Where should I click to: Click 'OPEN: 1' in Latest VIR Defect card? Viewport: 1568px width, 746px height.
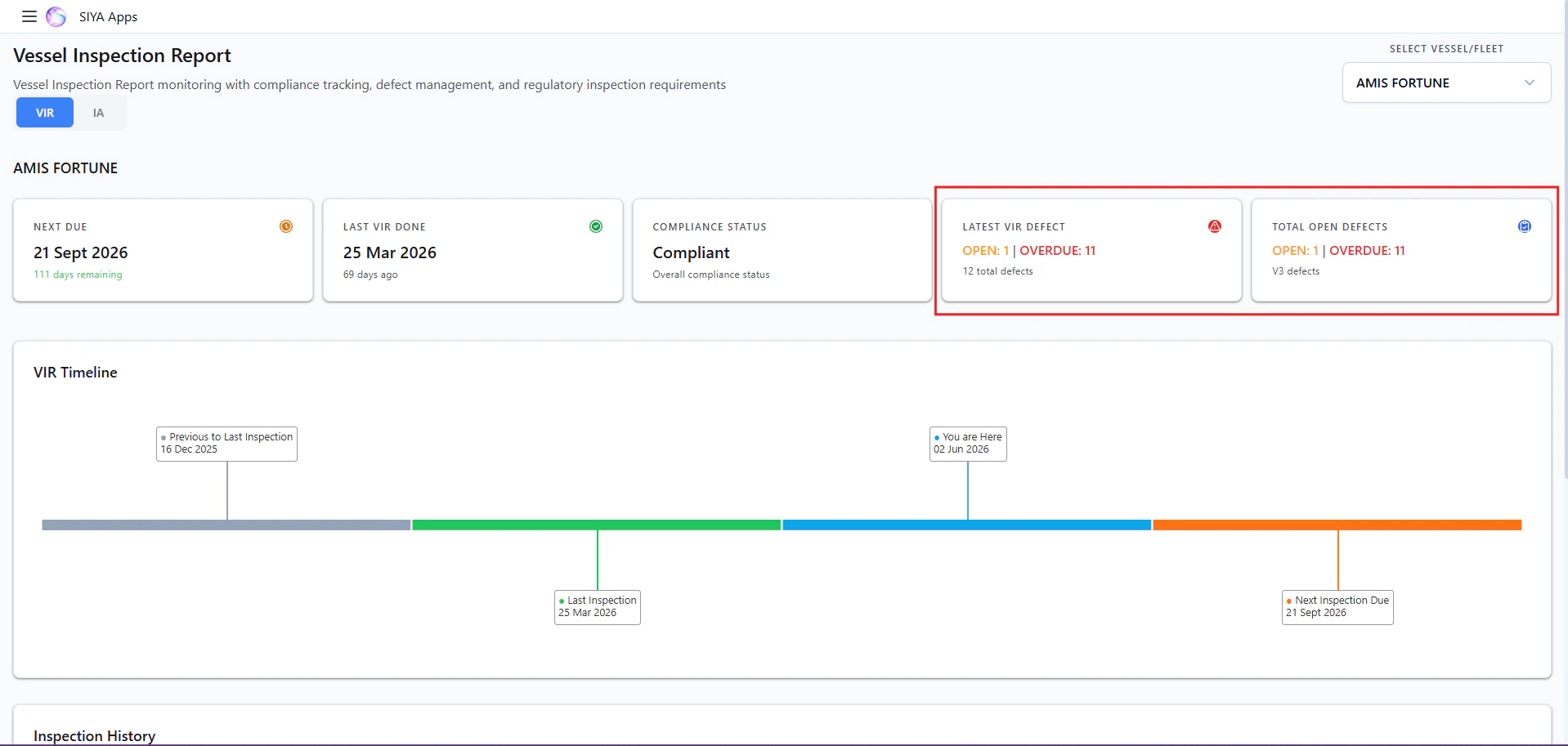(x=986, y=251)
